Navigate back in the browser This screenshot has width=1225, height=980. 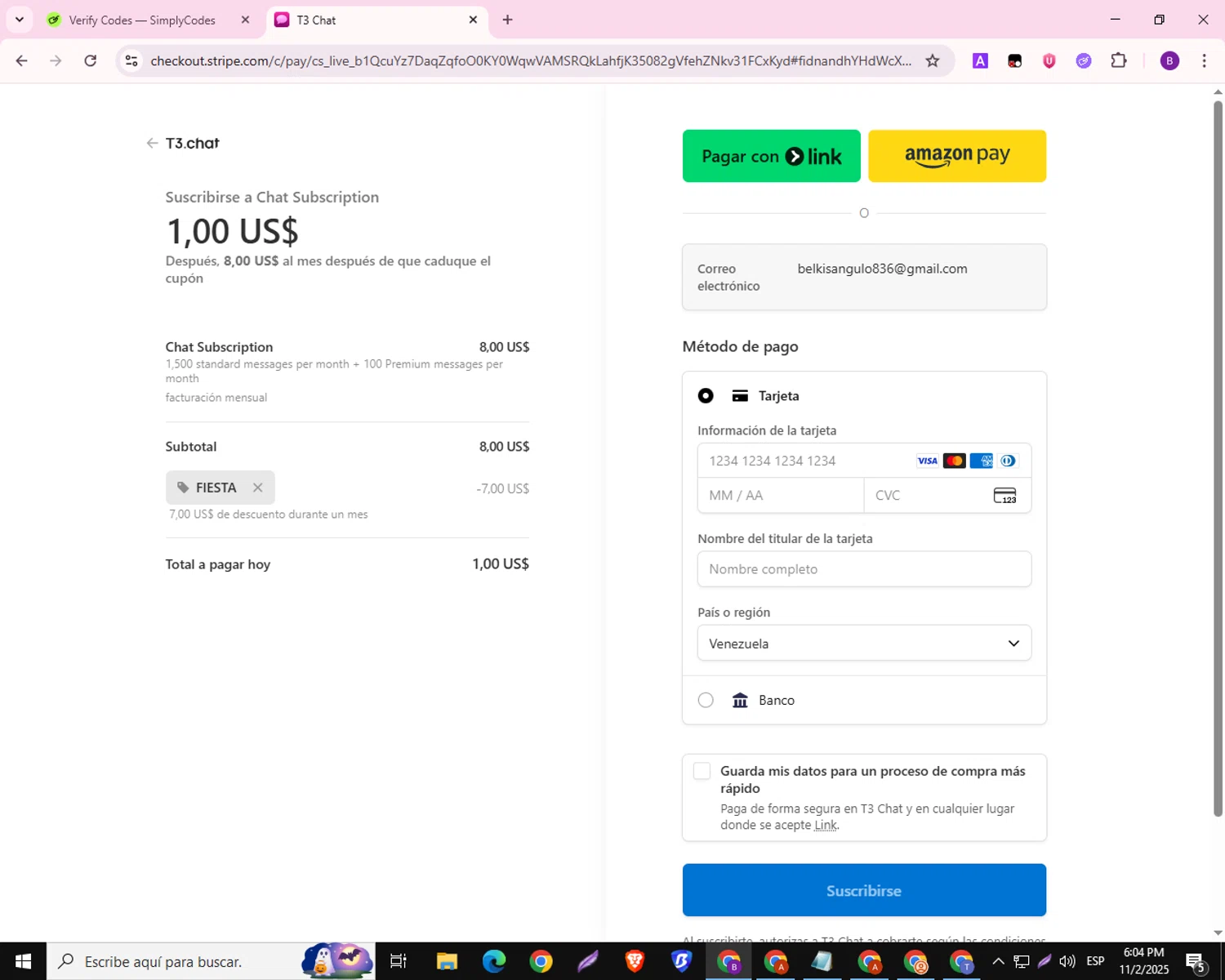pyautogui.click(x=22, y=60)
